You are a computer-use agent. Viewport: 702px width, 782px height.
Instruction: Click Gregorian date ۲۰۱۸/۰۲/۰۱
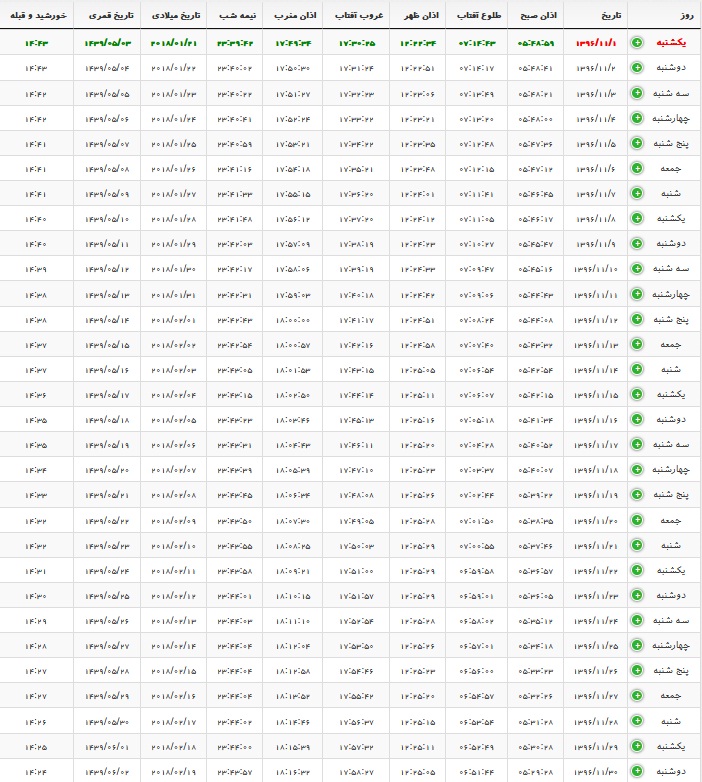click(x=174, y=320)
